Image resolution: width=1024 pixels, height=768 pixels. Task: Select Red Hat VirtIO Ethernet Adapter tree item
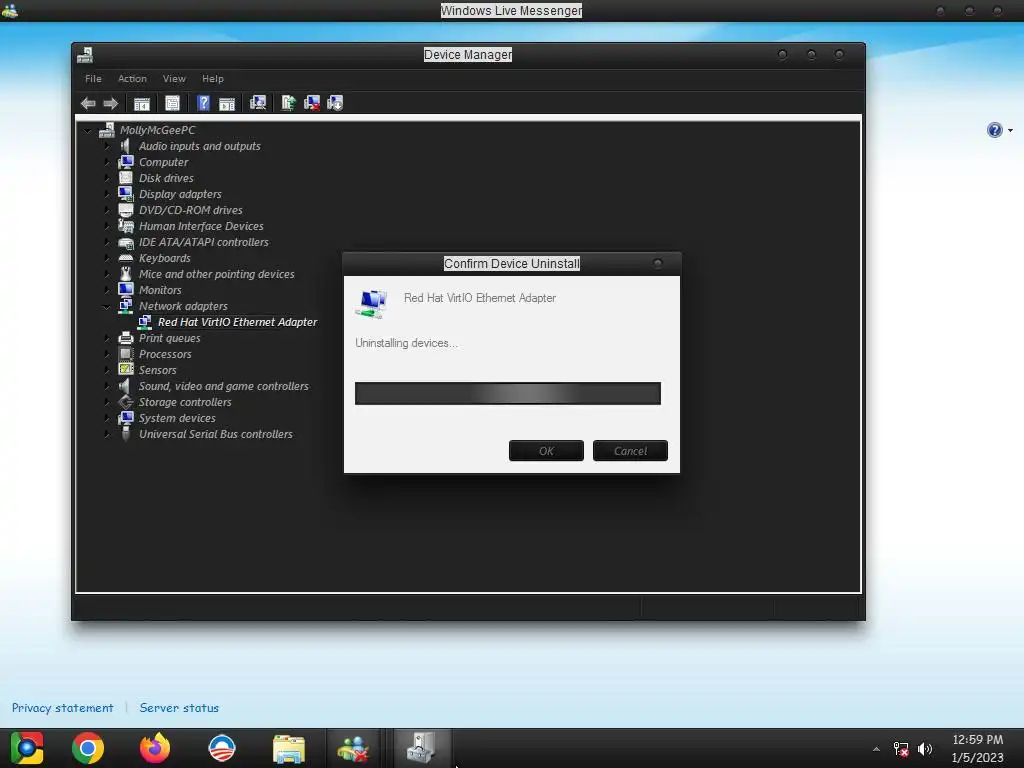pos(237,322)
